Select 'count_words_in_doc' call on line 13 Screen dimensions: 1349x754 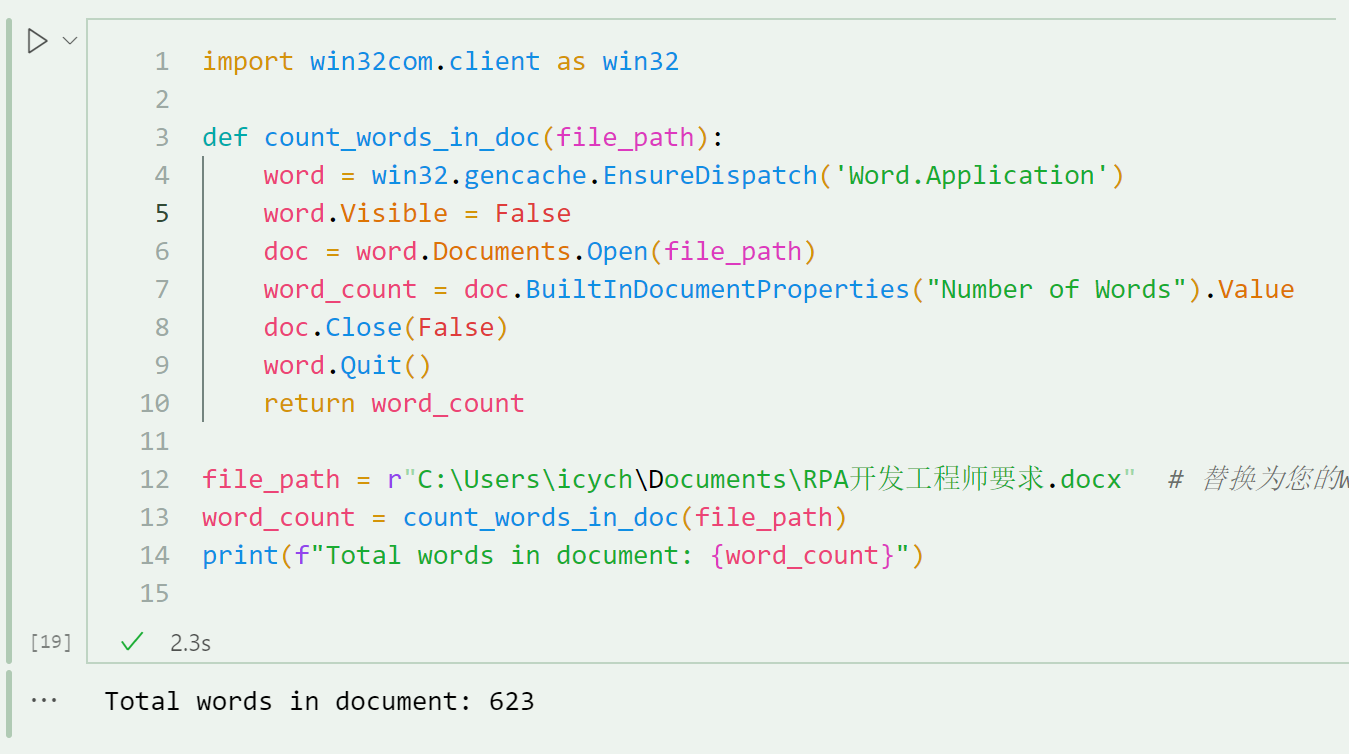[x=540, y=518]
